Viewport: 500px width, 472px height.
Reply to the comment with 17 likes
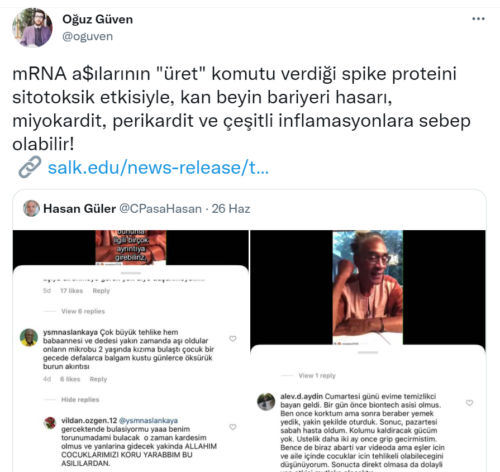pyautogui.click(x=101, y=291)
